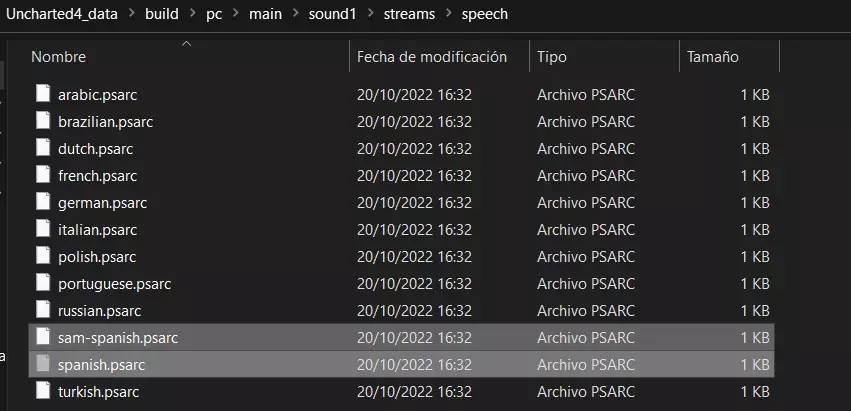The height and width of the screenshot is (411, 851).
Task: Sort files by Tipo column header
Action: (x=551, y=57)
